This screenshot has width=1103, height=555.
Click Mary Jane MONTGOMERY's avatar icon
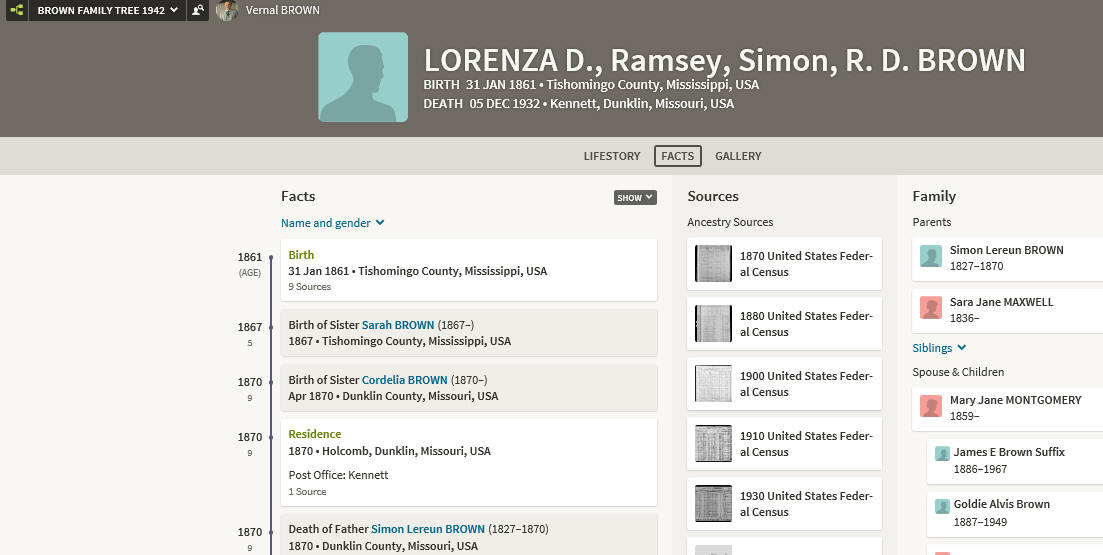tap(931, 406)
